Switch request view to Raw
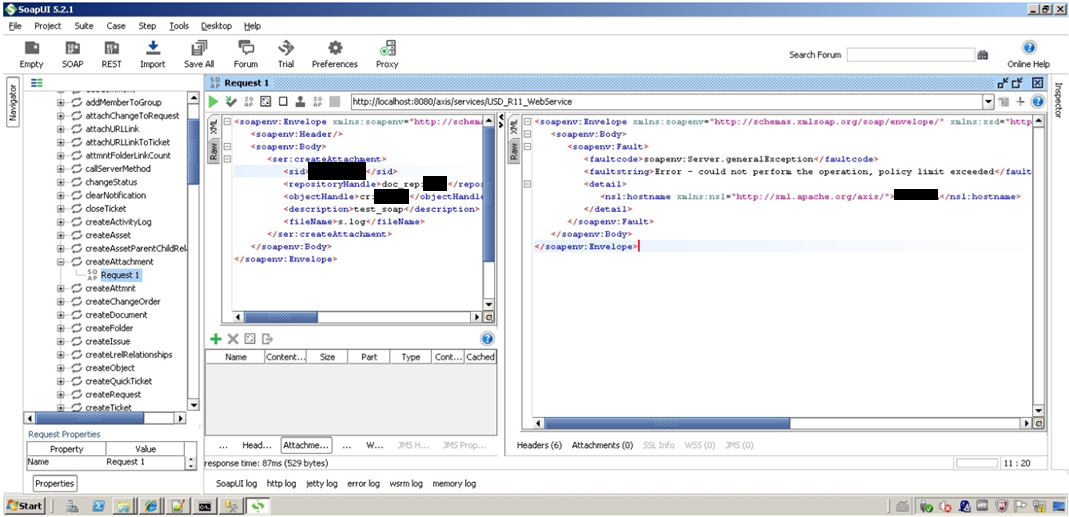The image size is (1069, 517). pyautogui.click(x=213, y=151)
